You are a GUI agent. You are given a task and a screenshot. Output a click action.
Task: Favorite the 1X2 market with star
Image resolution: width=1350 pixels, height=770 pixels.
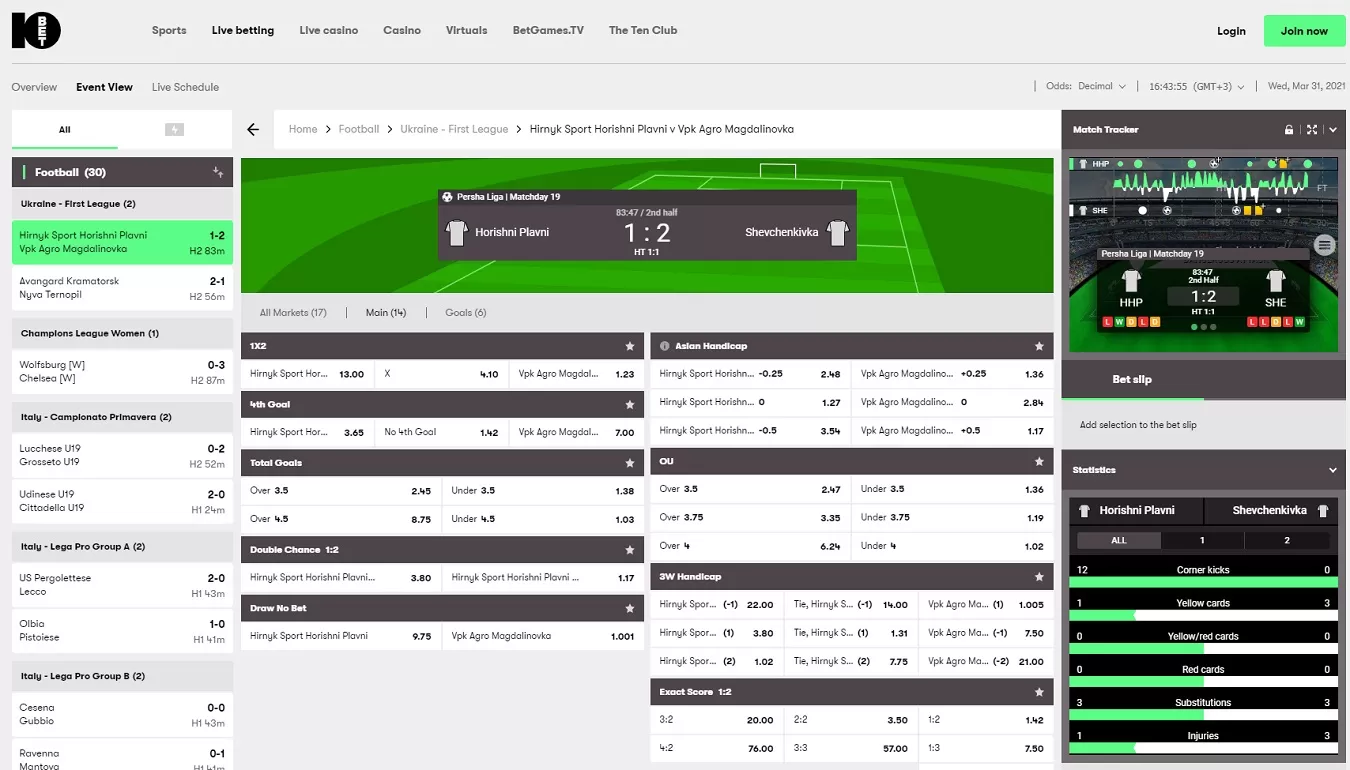(629, 346)
